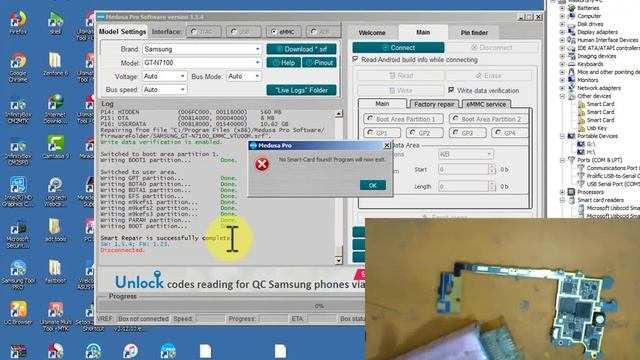Click the Length value input field

tap(463, 187)
